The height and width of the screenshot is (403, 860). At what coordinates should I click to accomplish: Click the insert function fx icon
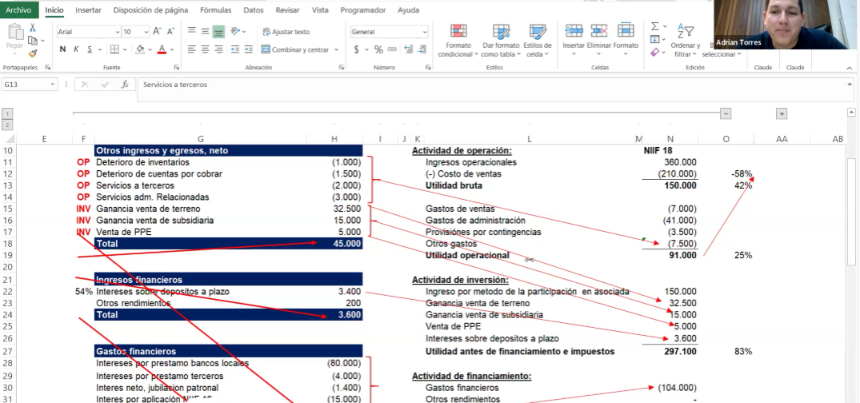pos(125,84)
